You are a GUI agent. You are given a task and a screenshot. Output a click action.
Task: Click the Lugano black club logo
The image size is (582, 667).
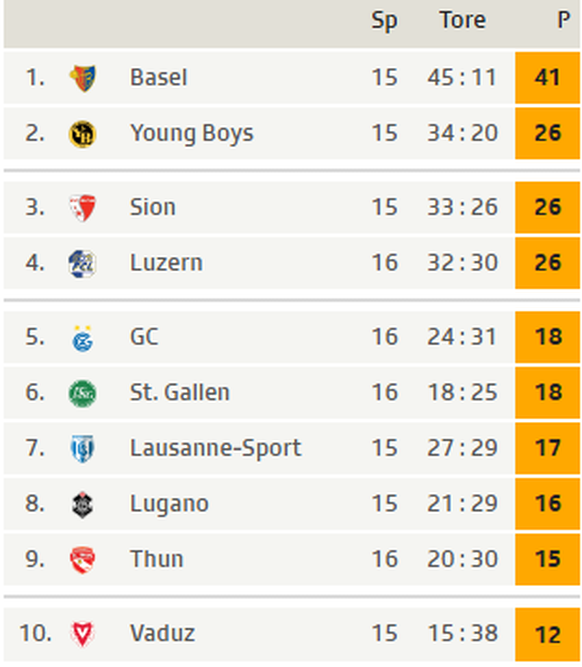(83, 505)
